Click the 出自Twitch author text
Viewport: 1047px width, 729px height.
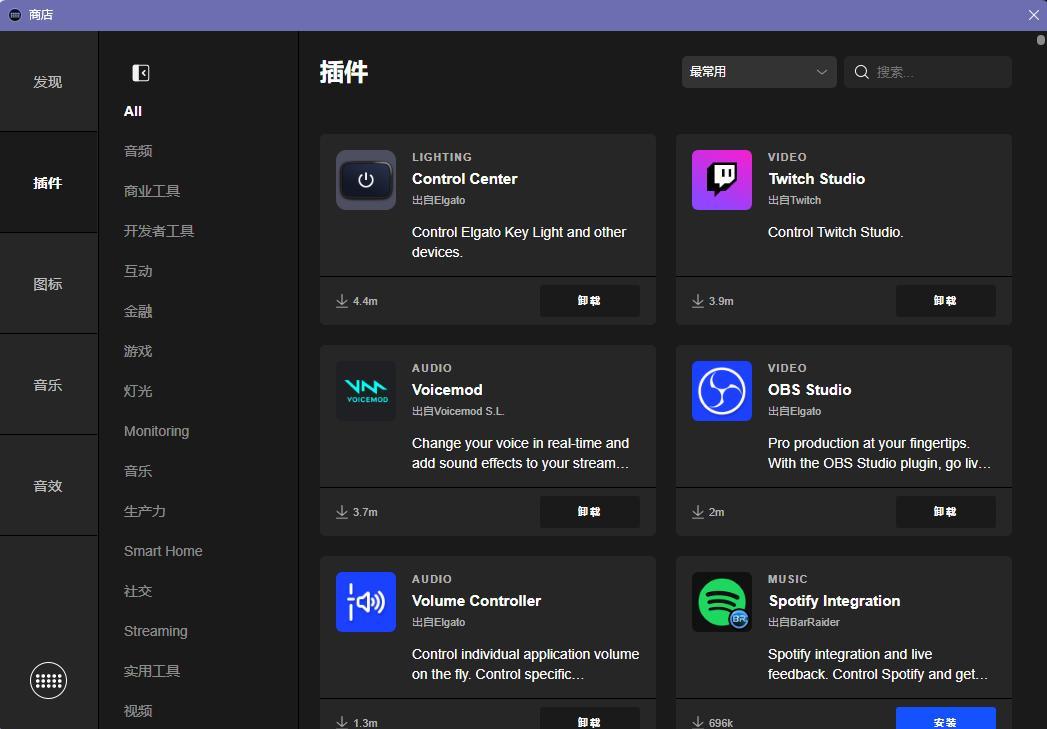tap(795, 200)
